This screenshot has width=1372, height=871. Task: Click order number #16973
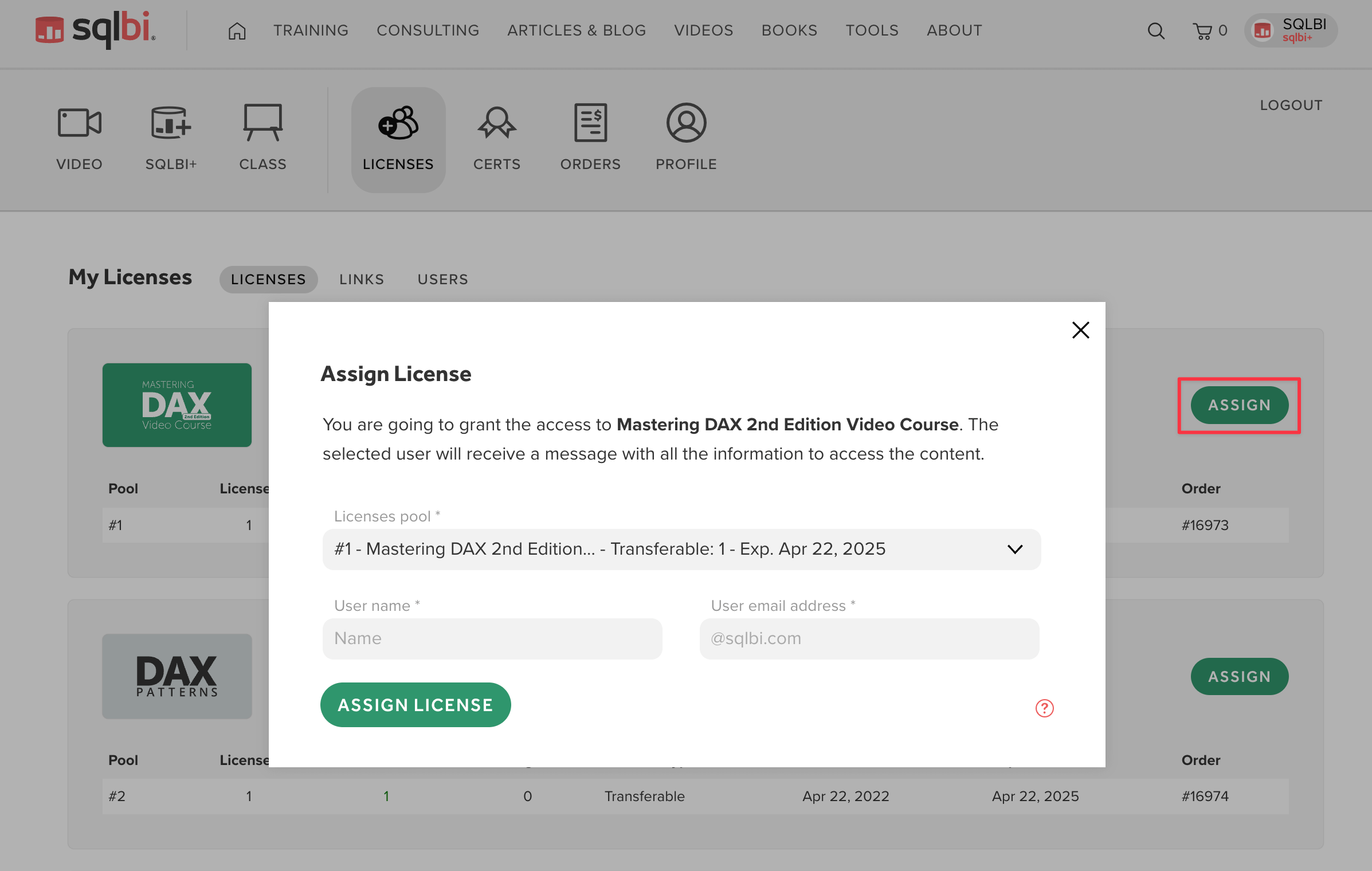click(x=1205, y=525)
